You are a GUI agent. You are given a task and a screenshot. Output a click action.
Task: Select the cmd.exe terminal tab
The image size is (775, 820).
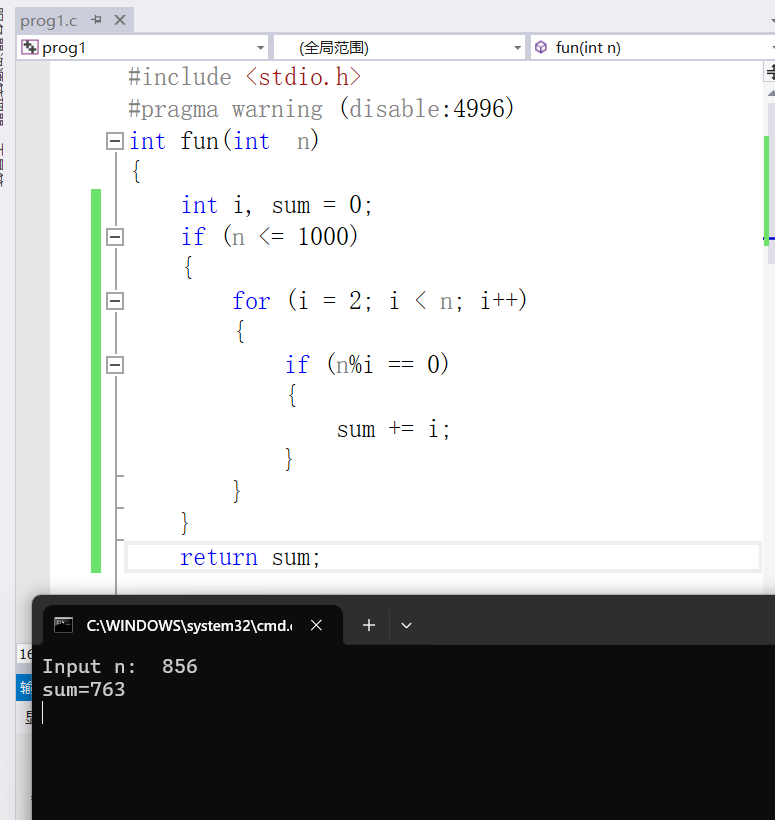tap(193, 625)
